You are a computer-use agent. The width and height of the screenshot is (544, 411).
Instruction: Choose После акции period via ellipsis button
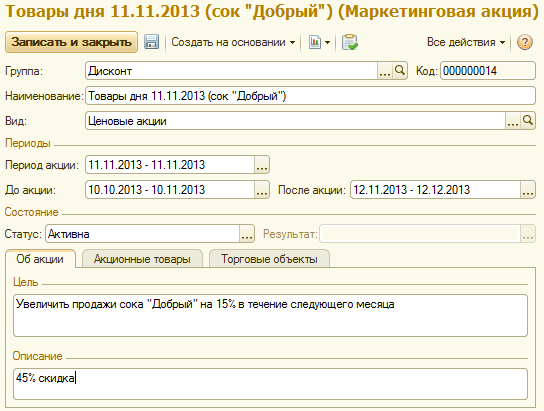pos(528,190)
